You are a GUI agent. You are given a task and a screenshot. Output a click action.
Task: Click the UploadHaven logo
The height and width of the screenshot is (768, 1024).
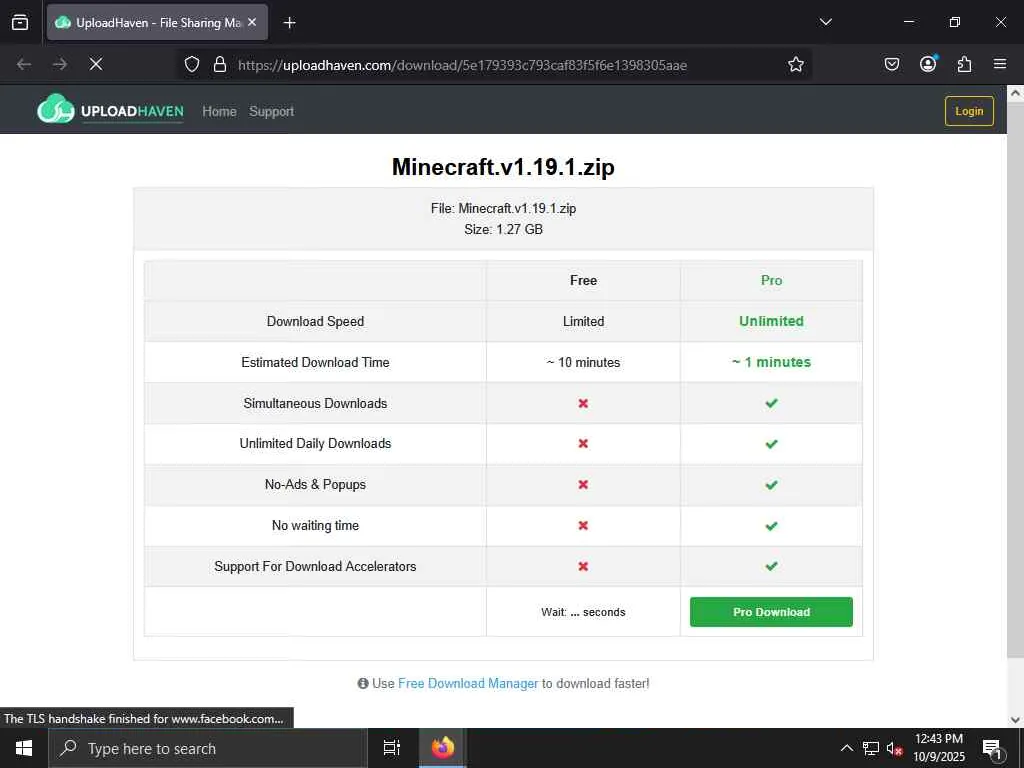point(110,110)
